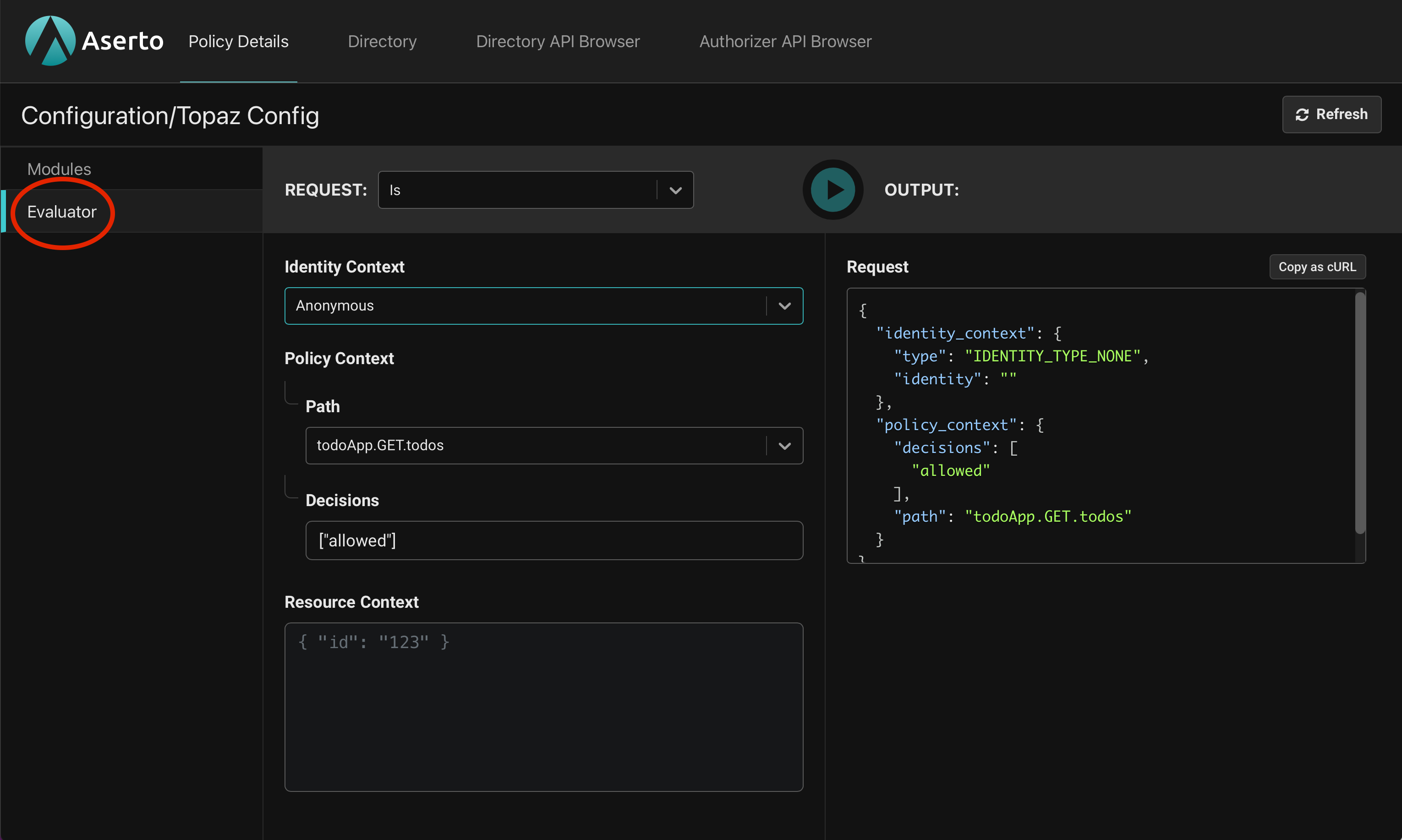Copy the request as cURL
The image size is (1402, 840).
coord(1317,267)
